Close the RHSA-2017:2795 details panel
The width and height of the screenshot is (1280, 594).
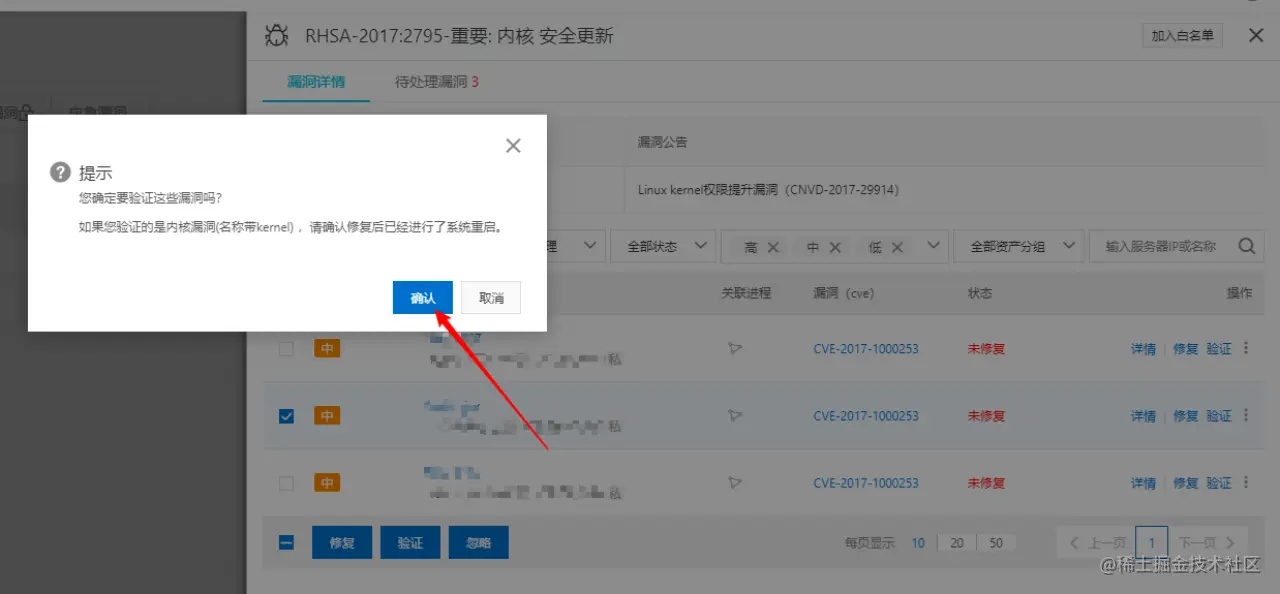coord(1256,35)
